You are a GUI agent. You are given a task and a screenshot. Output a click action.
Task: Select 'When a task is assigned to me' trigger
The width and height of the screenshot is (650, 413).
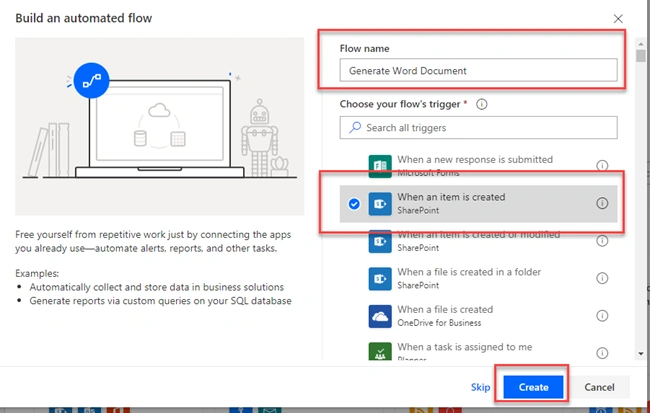click(x=478, y=351)
